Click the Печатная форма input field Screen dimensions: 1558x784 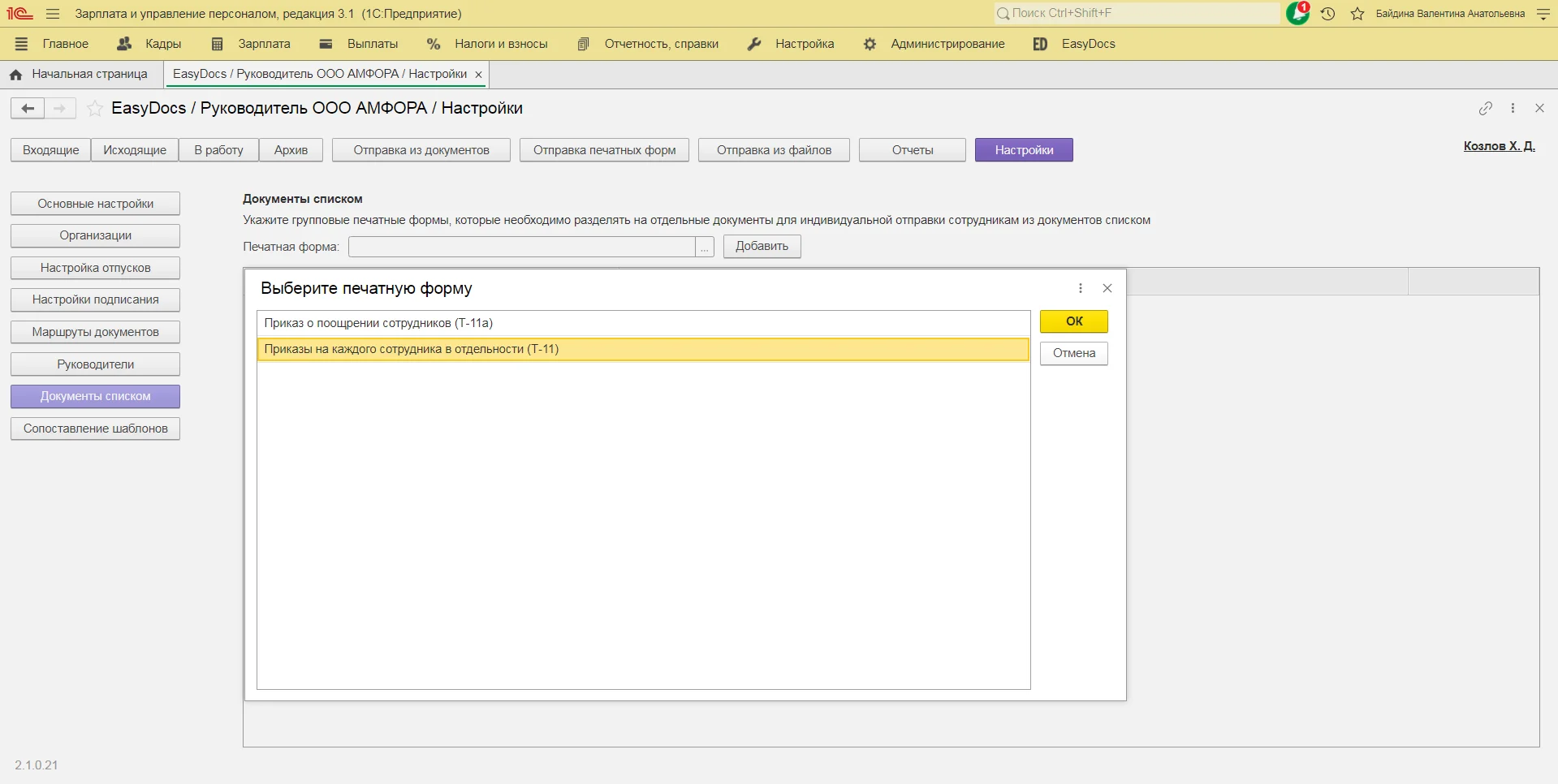pos(521,247)
